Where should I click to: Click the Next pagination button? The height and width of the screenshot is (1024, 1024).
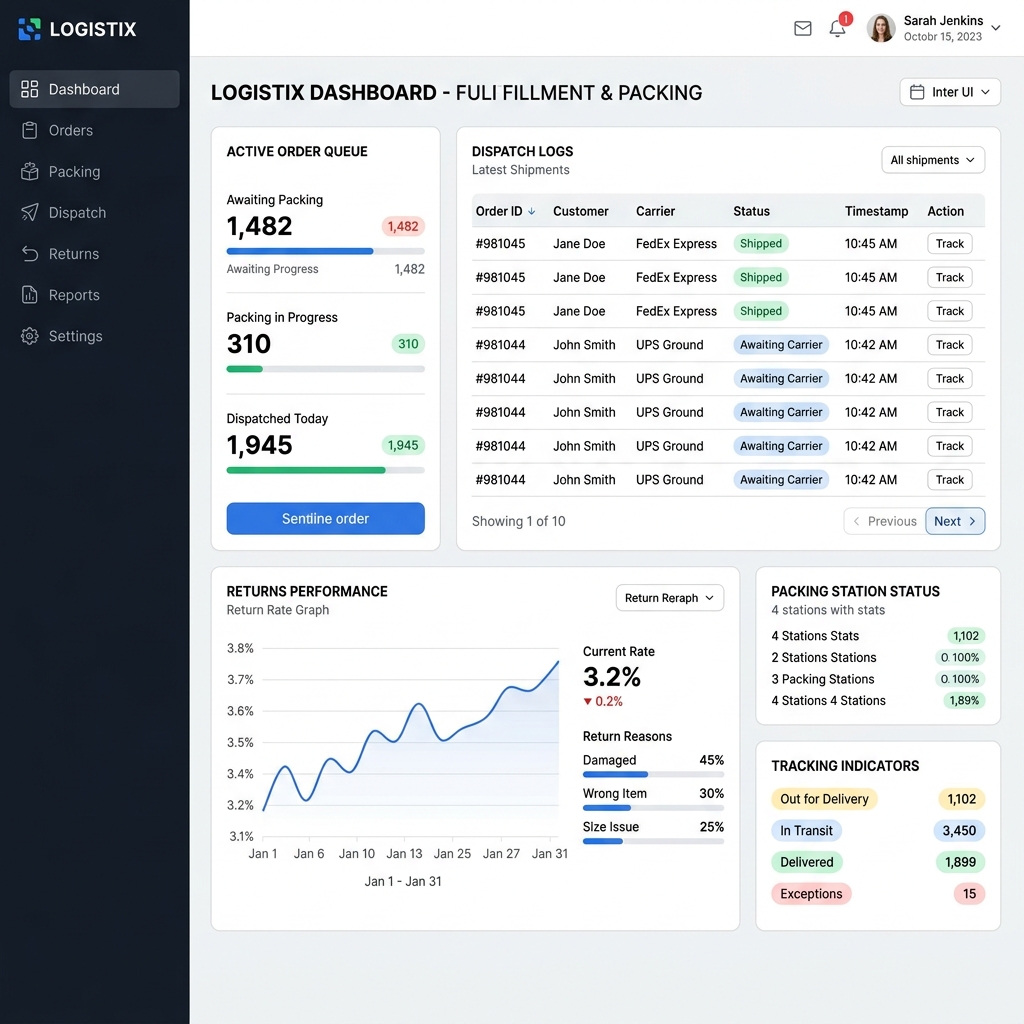click(x=955, y=521)
